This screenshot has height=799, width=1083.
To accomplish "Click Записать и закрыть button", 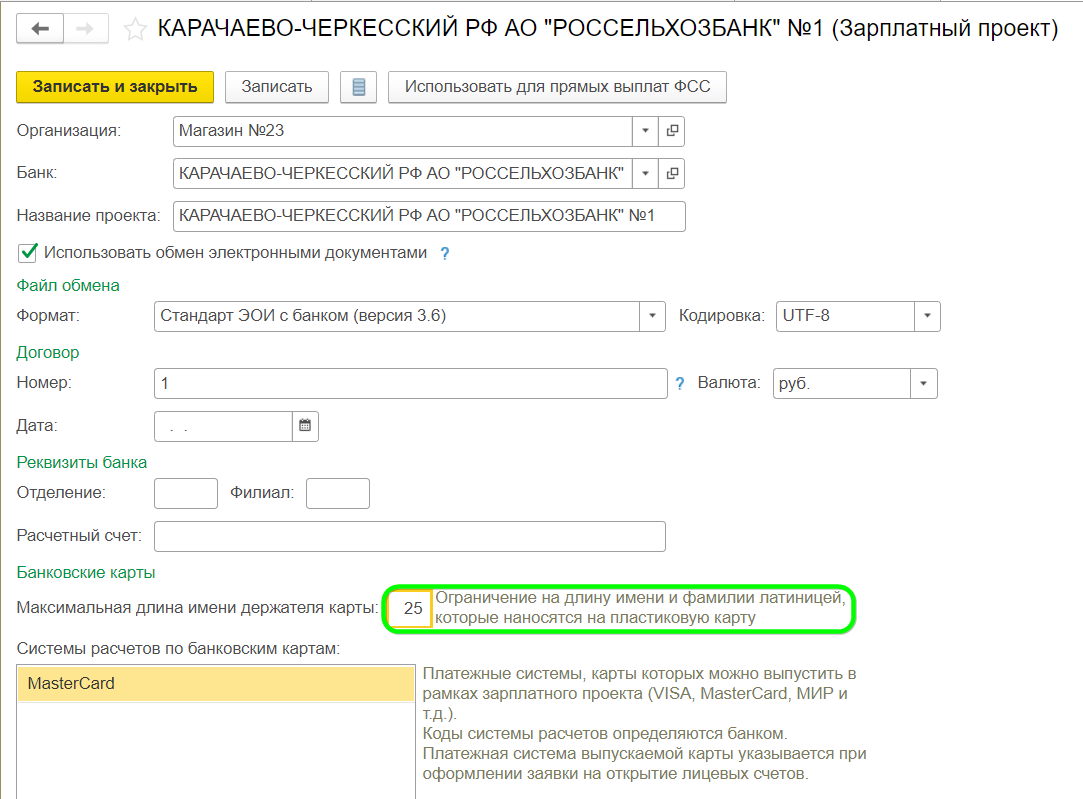I will (115, 87).
